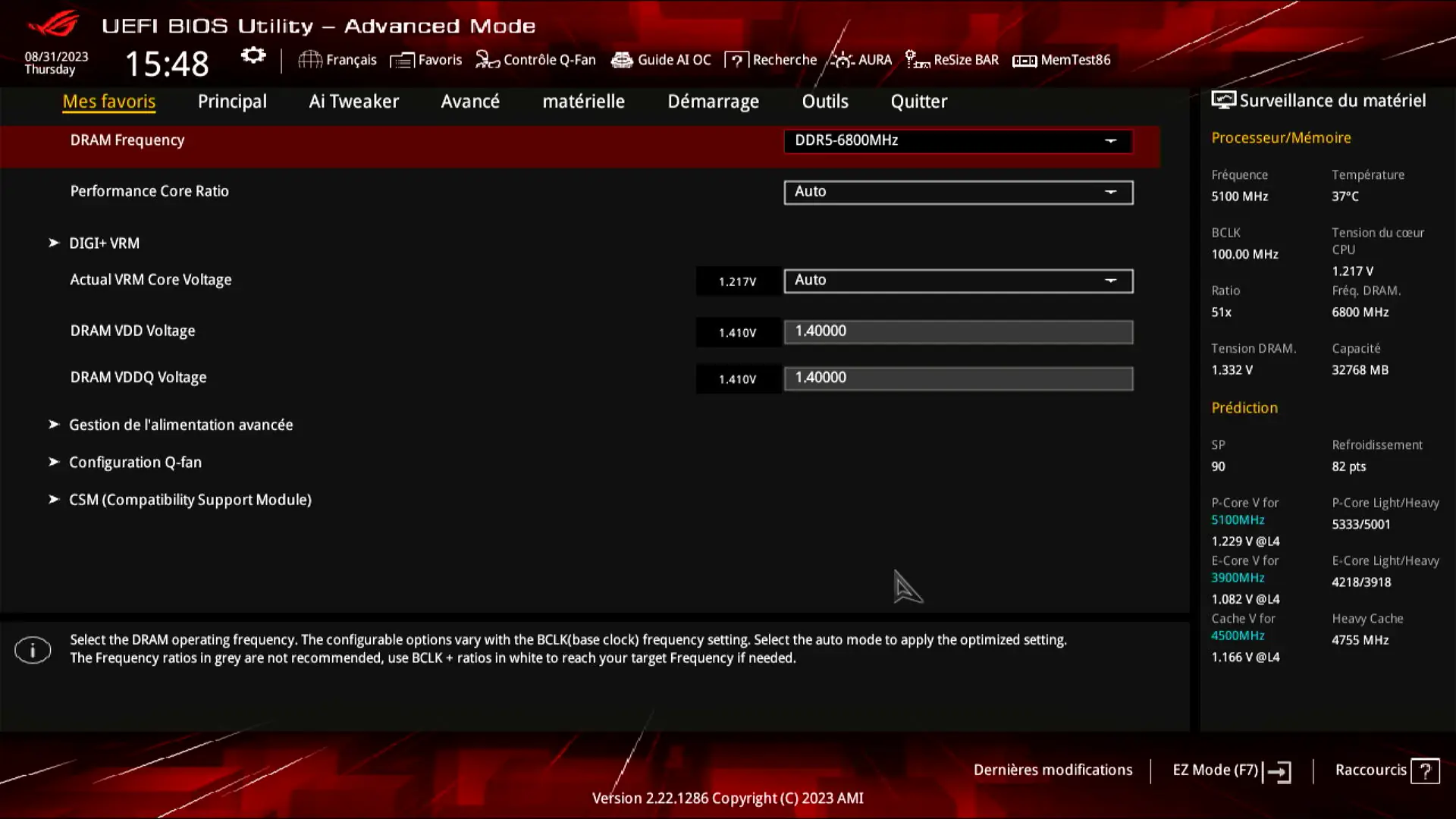The width and height of the screenshot is (1456, 819).
Task: Click the 15:48 clock display
Action: pyautogui.click(x=167, y=64)
